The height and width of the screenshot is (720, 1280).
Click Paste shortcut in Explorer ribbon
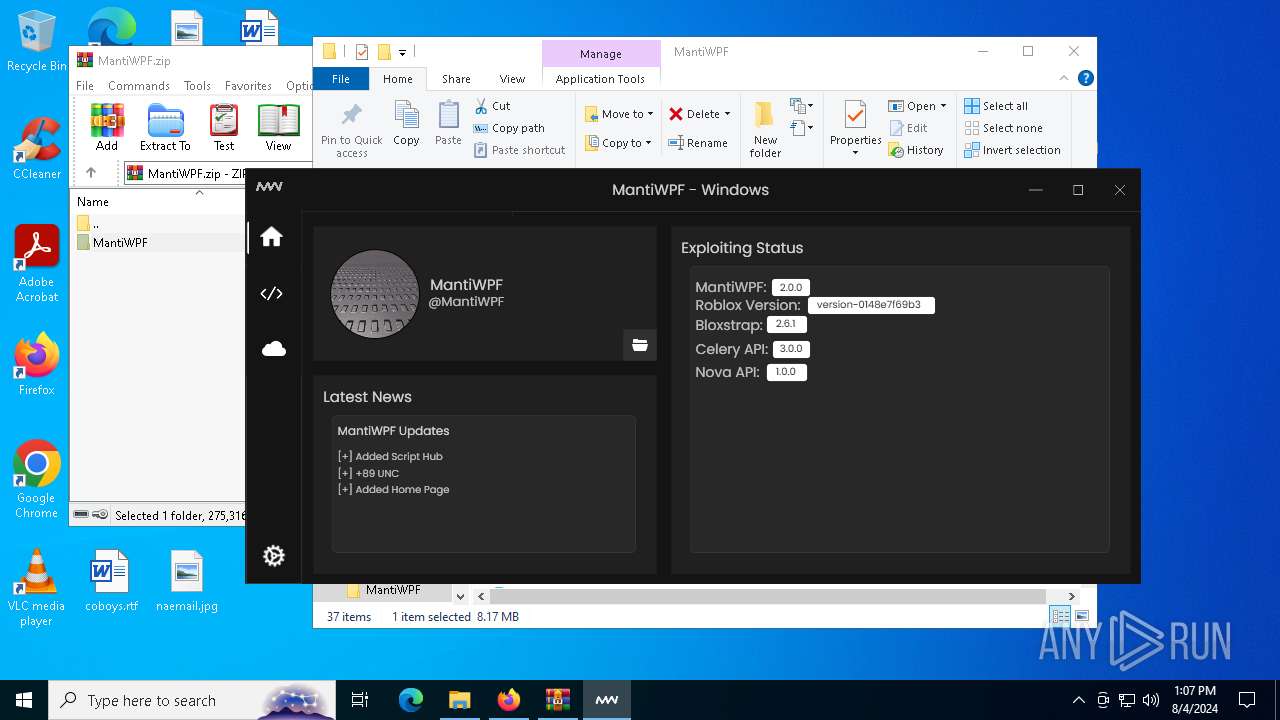coord(520,150)
